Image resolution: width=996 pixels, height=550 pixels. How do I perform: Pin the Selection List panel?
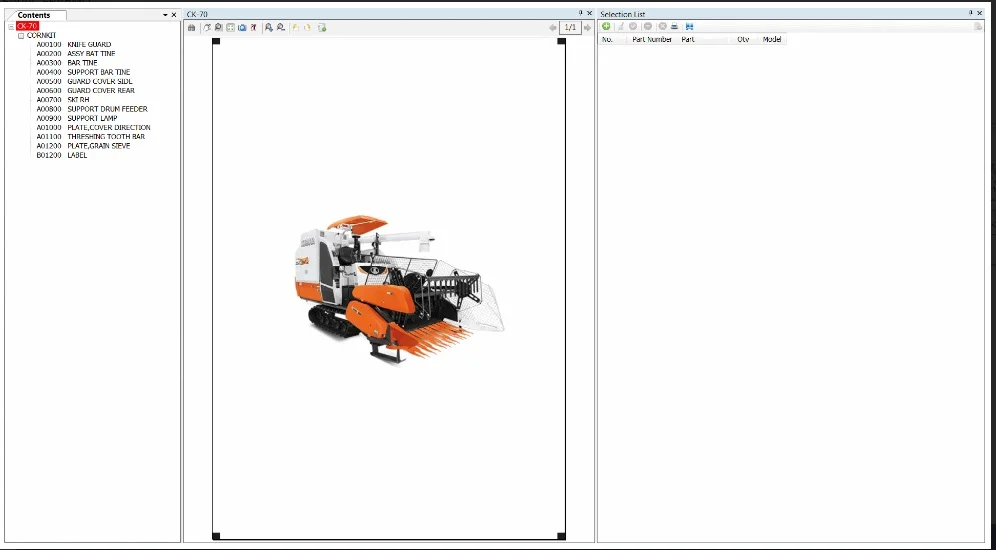point(971,13)
